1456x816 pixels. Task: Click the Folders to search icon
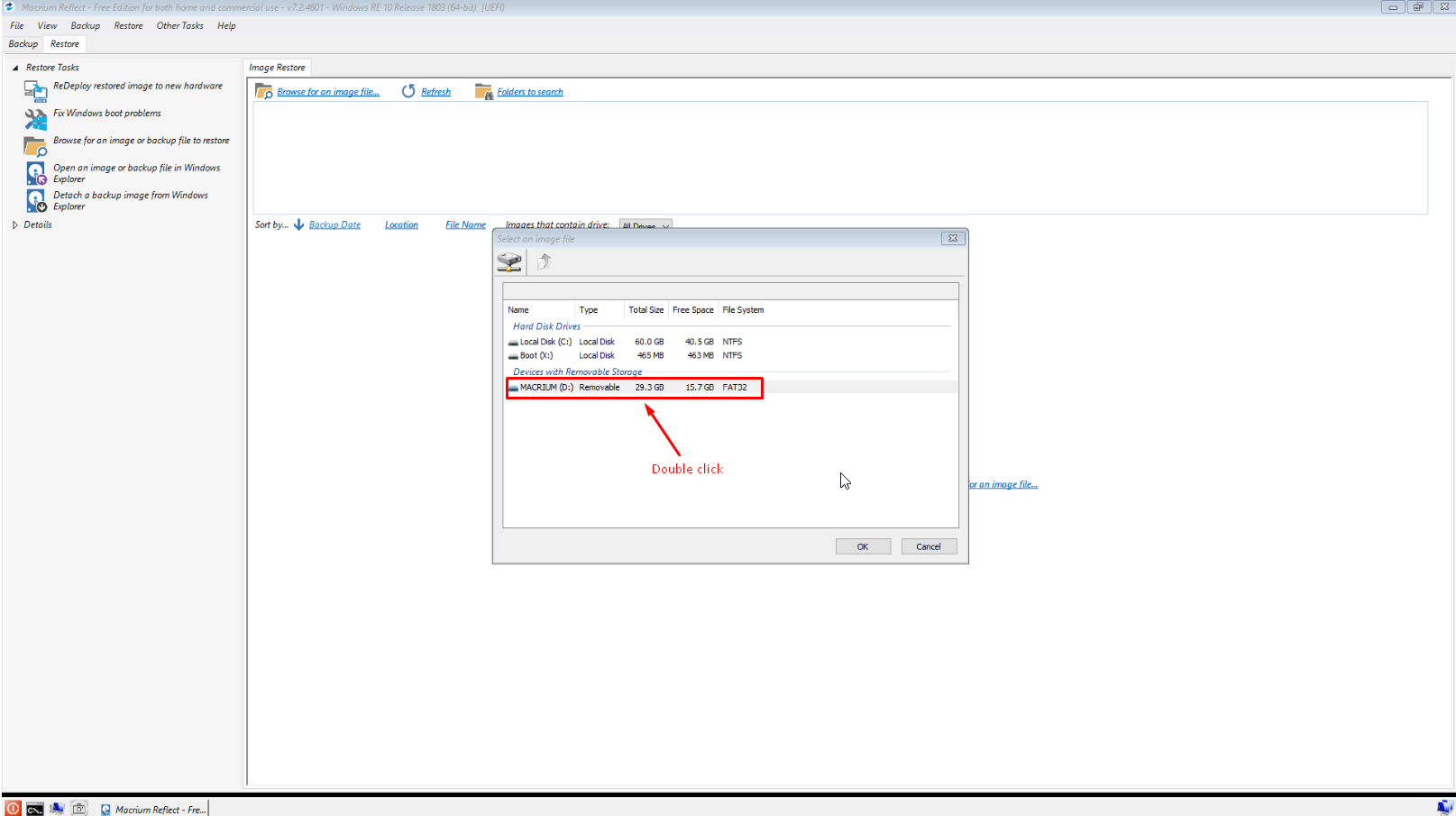click(x=483, y=91)
